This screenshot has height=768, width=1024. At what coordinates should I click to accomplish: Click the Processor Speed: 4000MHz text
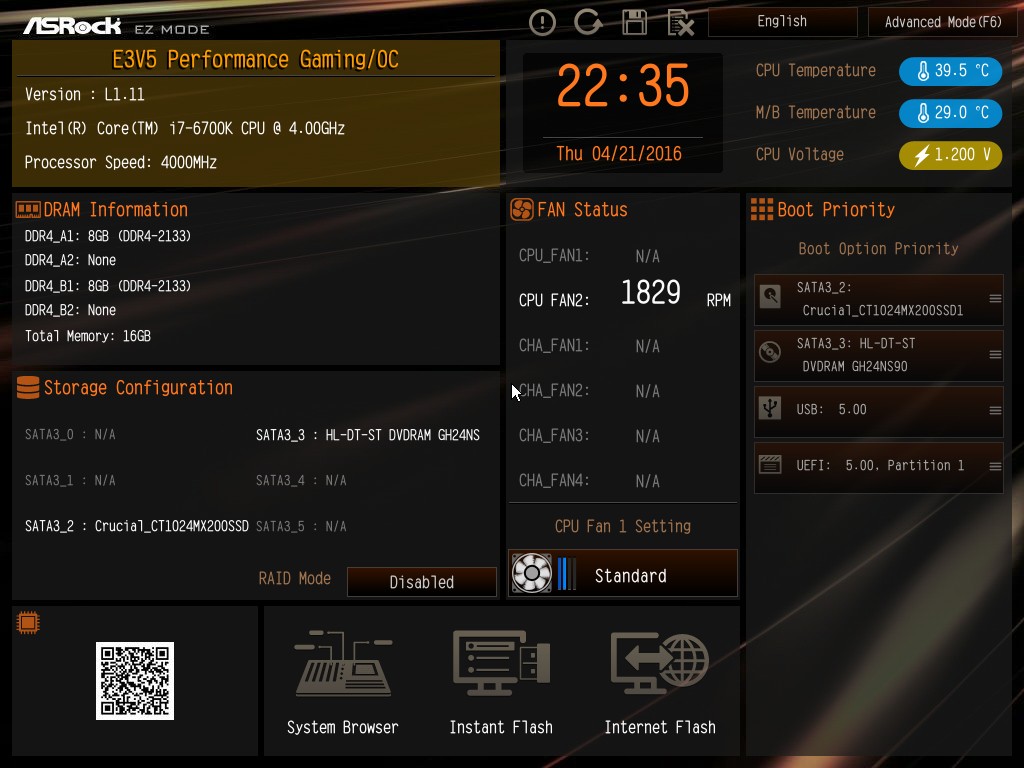tap(121, 163)
